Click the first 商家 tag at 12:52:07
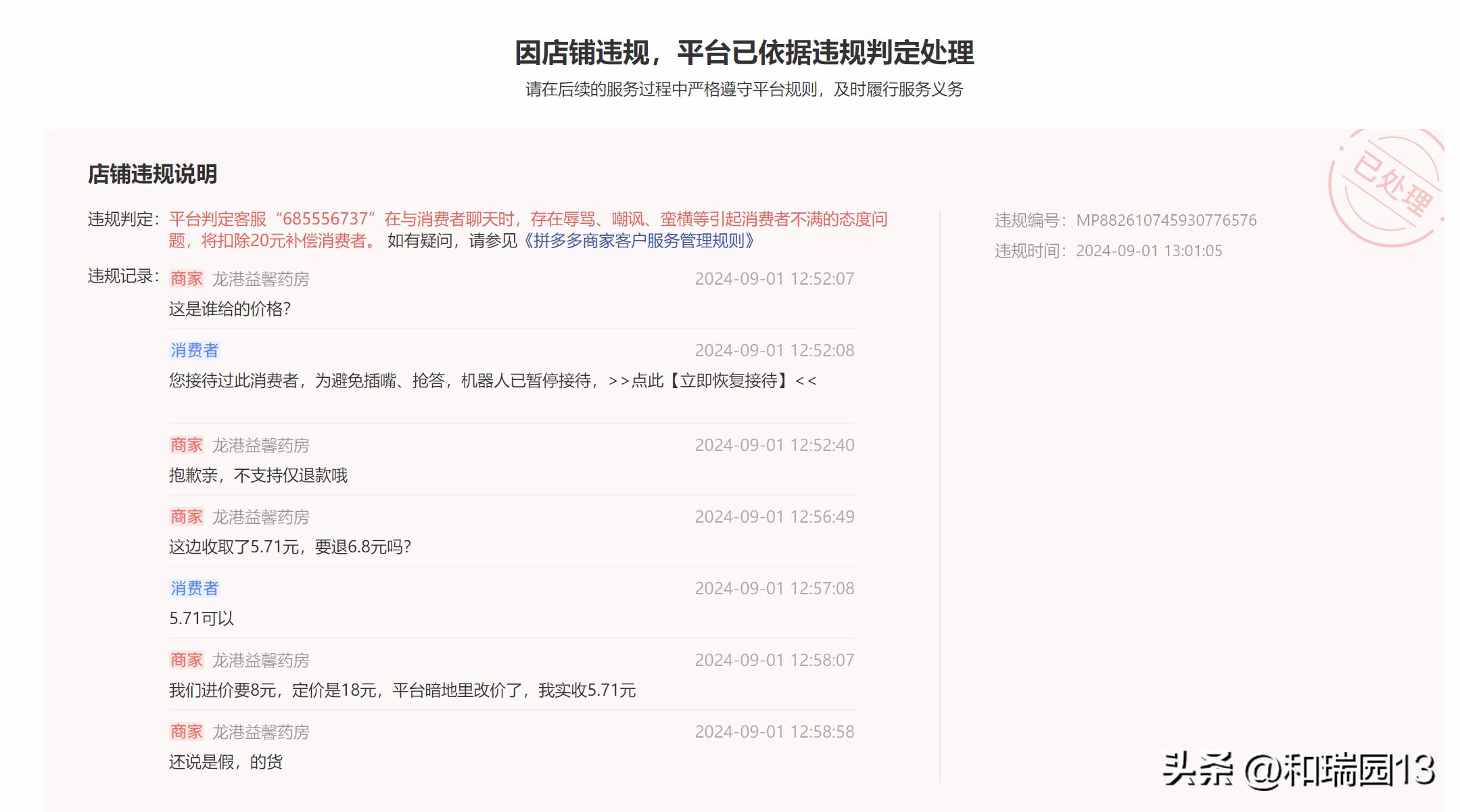This screenshot has width=1460, height=812. click(x=187, y=279)
